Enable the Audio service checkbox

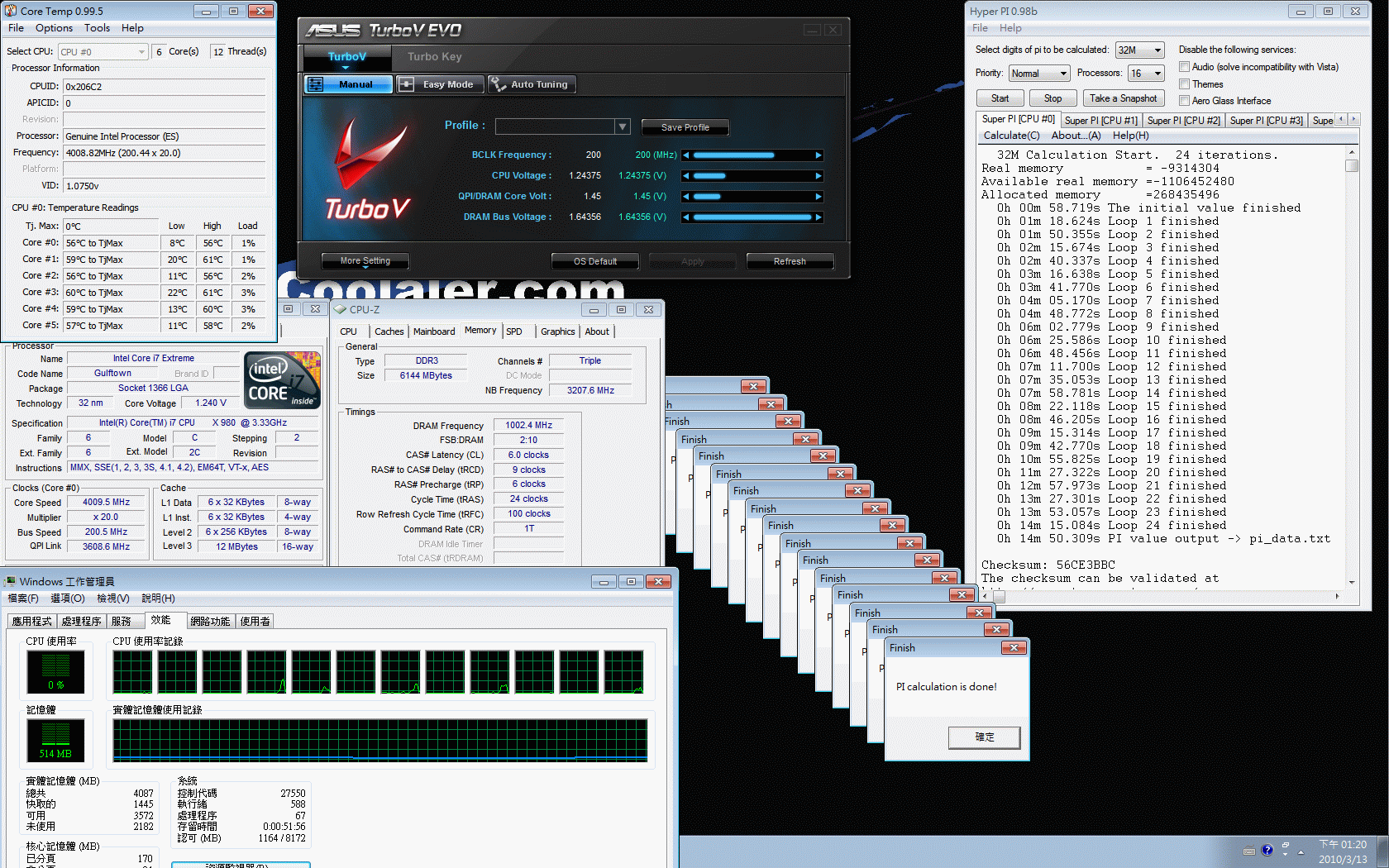point(1184,67)
